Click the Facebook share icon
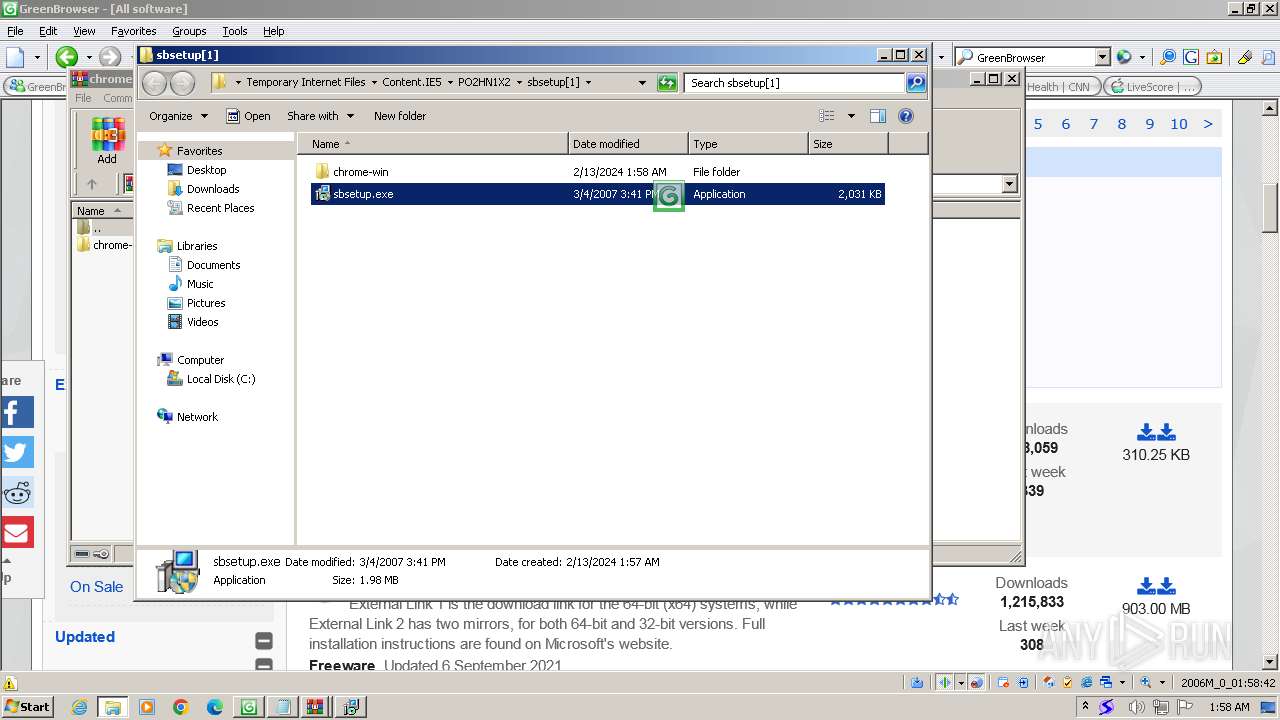The height and width of the screenshot is (720, 1280). coord(16,412)
